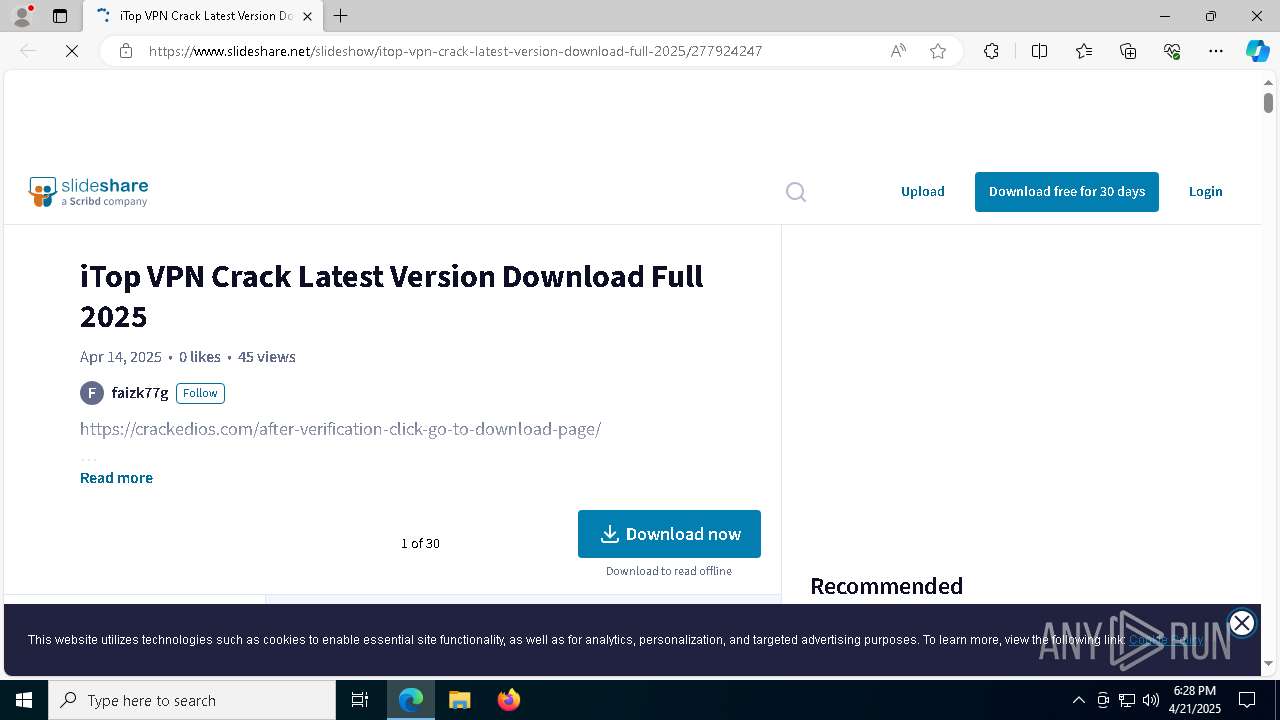Click the Recommended heading
This screenshot has width=1280, height=720.
click(886, 586)
